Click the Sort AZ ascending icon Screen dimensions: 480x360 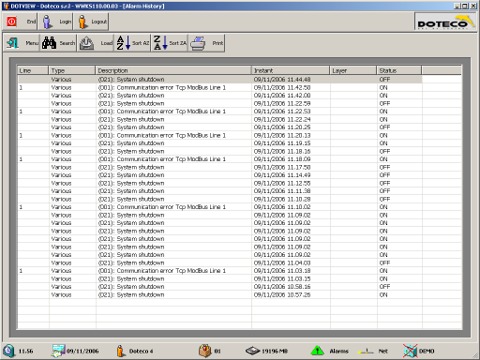point(123,43)
